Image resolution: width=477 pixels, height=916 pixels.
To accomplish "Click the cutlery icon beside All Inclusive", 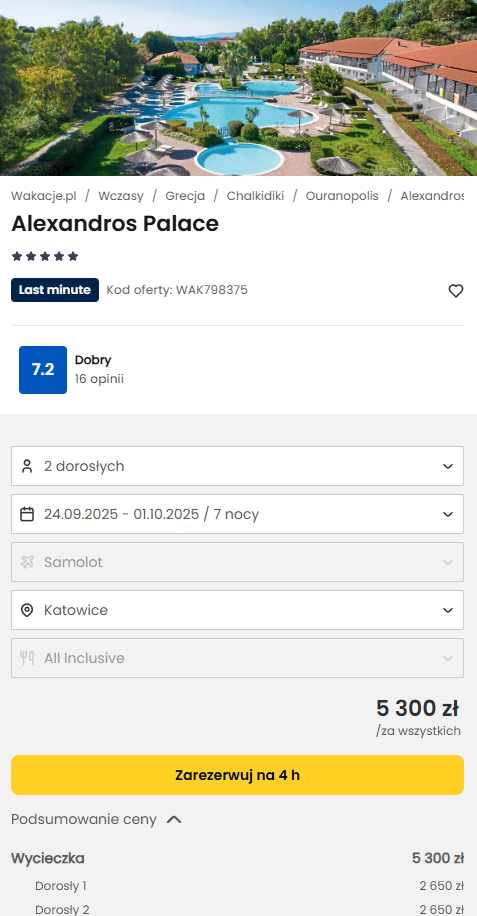I will [x=27, y=658].
